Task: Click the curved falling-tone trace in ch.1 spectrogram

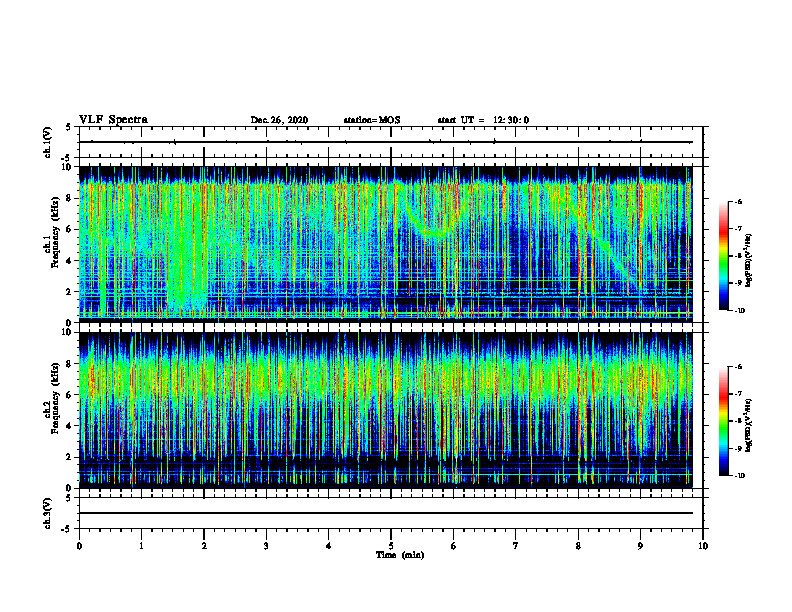Action: (x=427, y=229)
